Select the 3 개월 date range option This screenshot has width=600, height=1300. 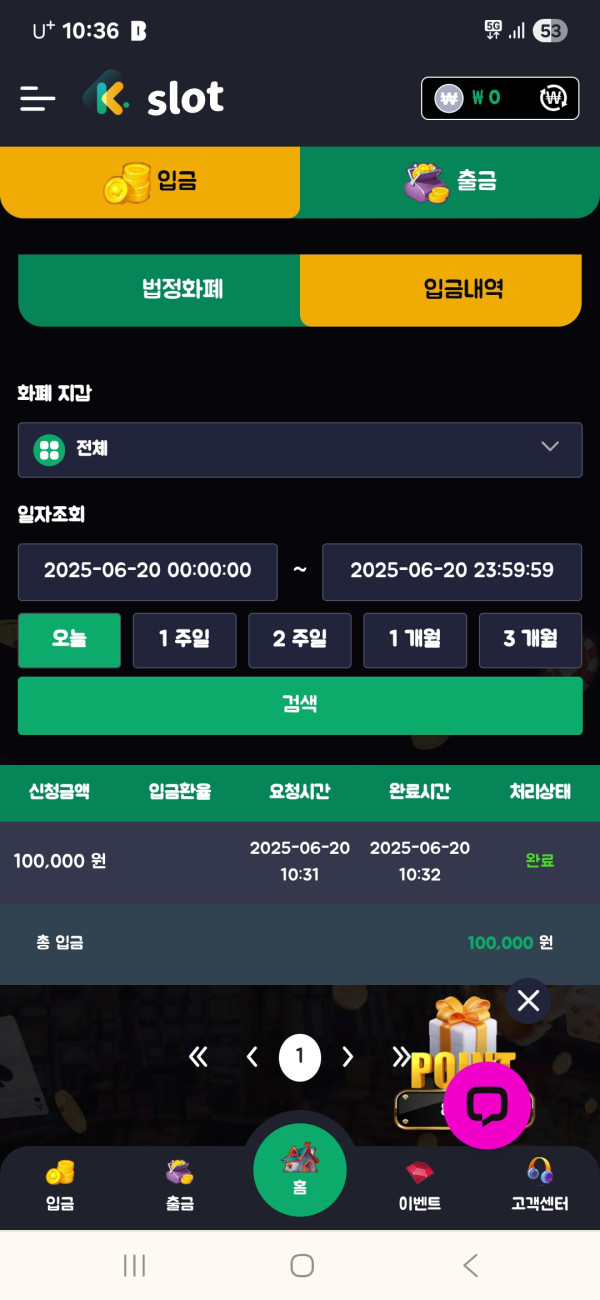click(530, 640)
